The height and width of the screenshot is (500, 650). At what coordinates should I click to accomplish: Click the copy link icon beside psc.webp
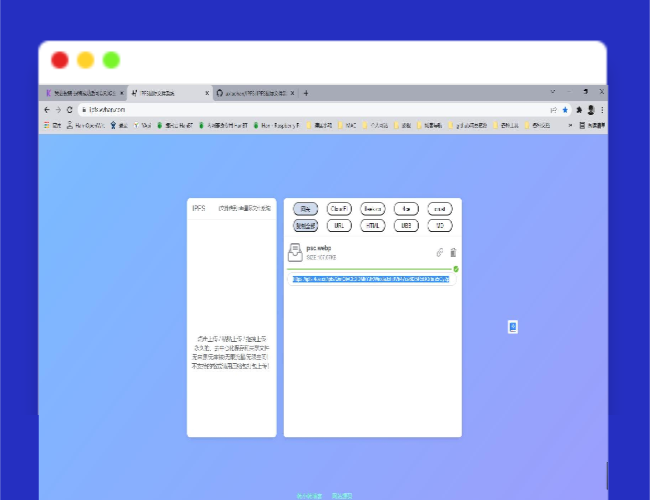point(439,252)
